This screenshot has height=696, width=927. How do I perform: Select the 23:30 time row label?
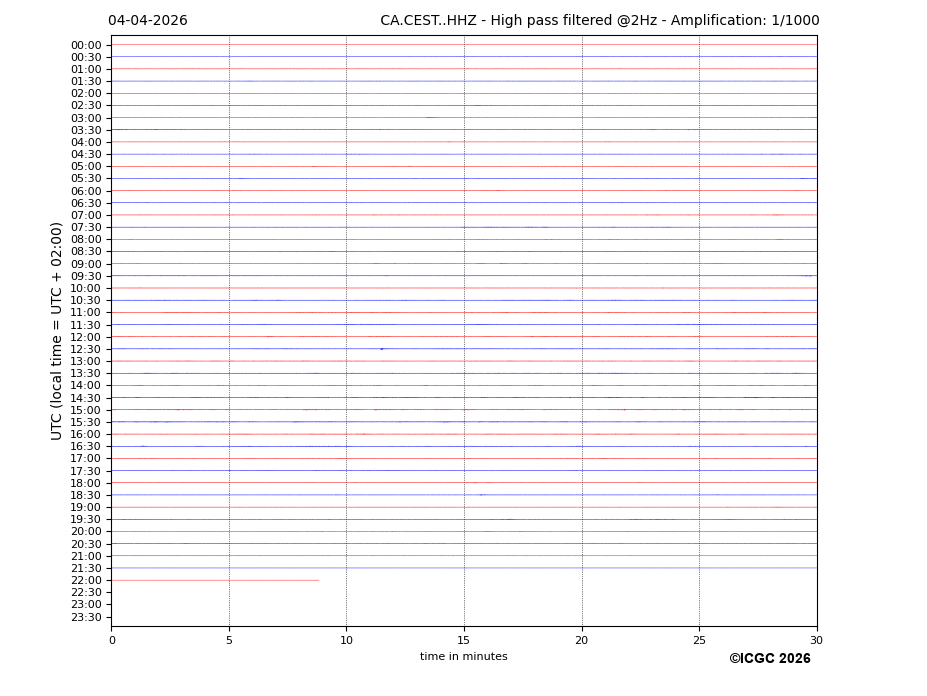coord(86,617)
